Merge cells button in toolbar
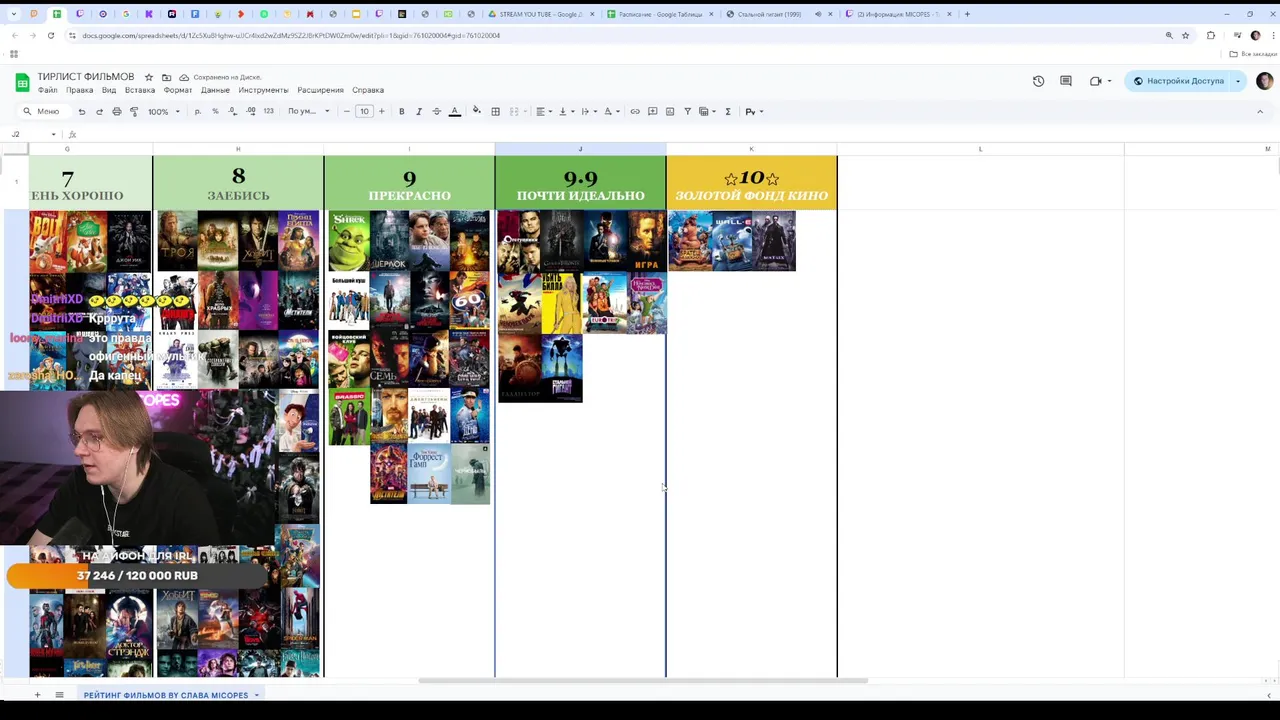 (x=514, y=111)
